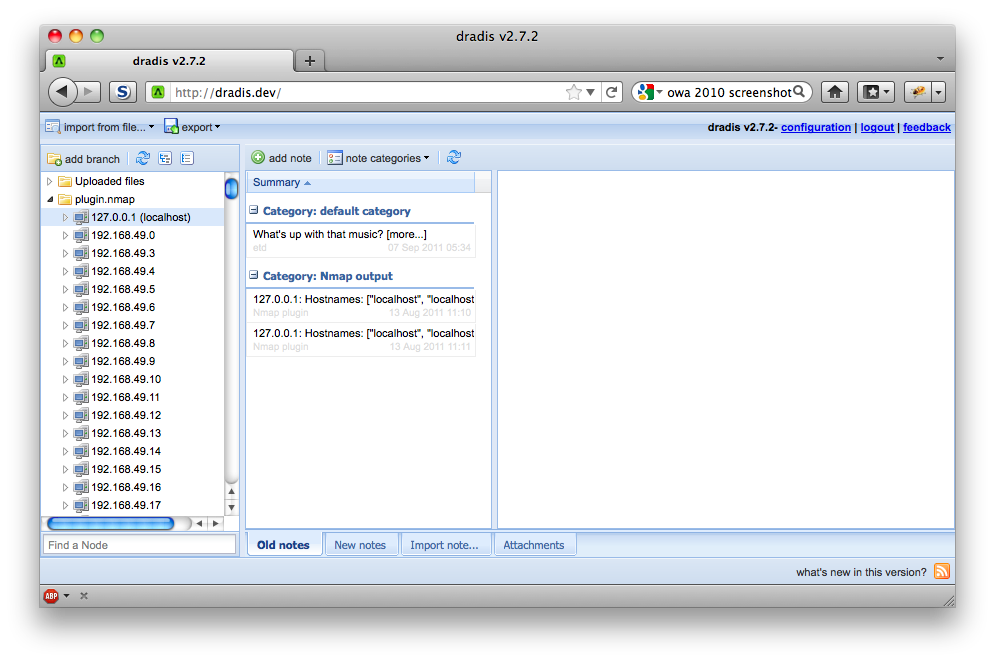
Task: Bookmark the page using the star icon
Action: click(x=571, y=91)
